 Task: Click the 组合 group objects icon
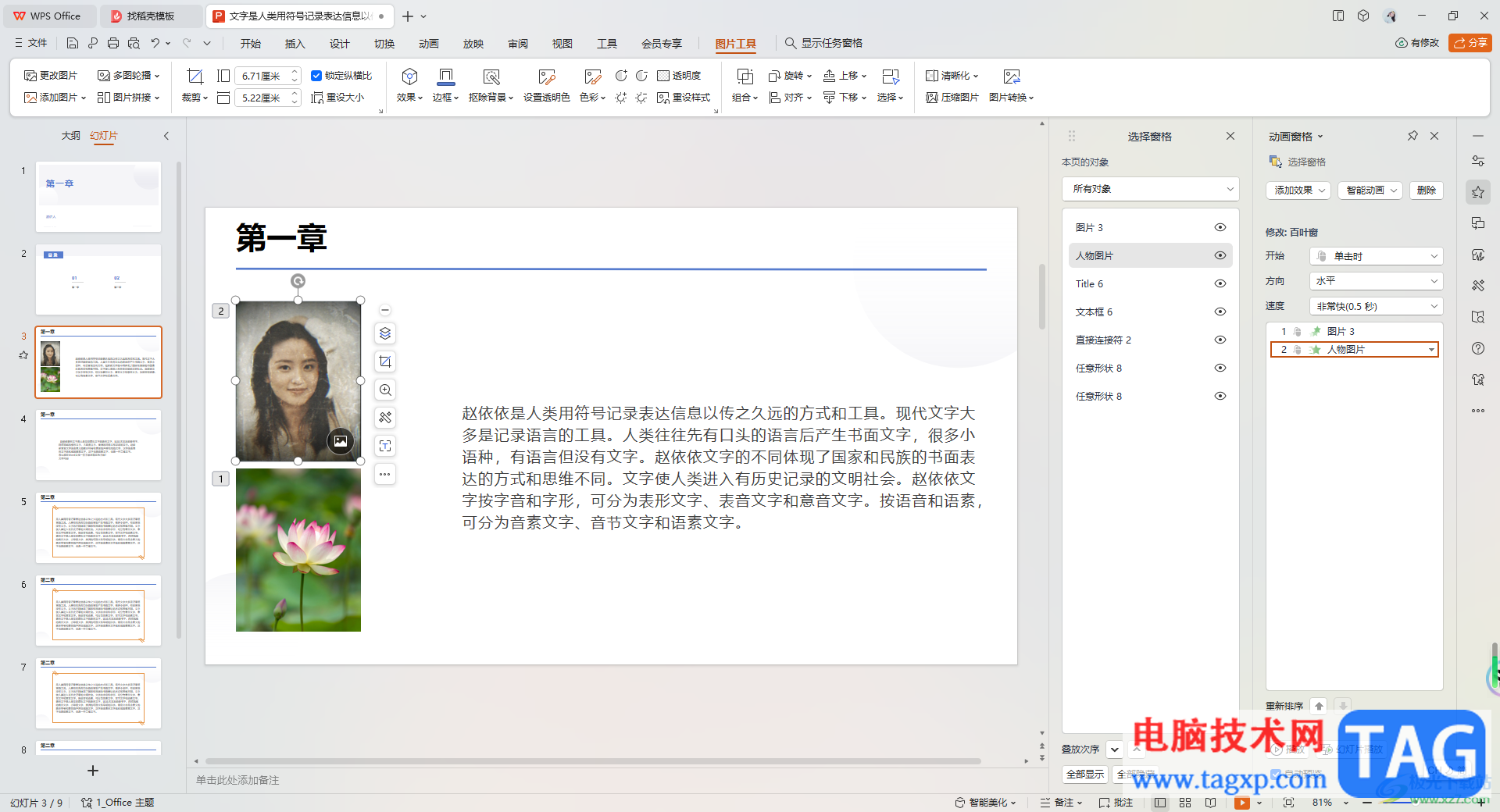tap(745, 76)
